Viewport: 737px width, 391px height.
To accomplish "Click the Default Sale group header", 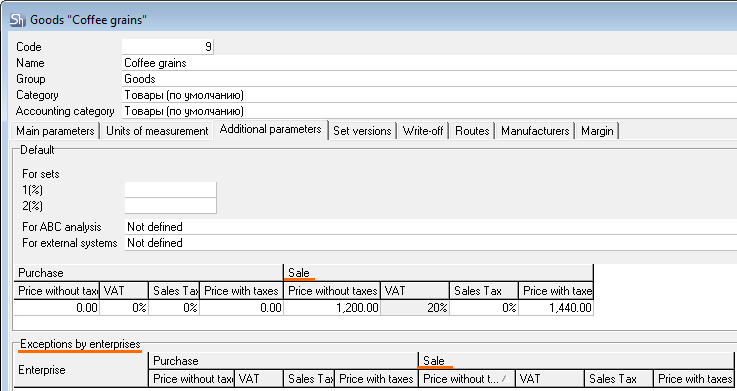I will pos(439,273).
